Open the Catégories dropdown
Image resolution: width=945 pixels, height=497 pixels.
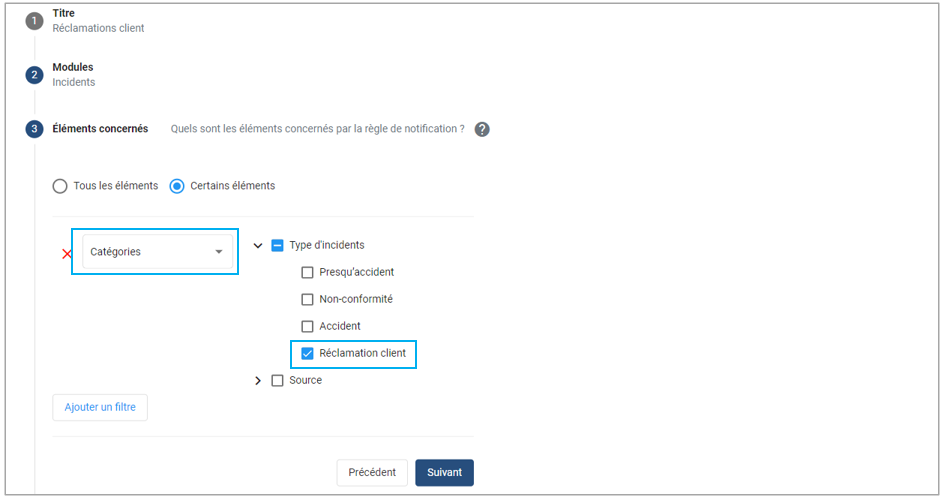(x=157, y=252)
